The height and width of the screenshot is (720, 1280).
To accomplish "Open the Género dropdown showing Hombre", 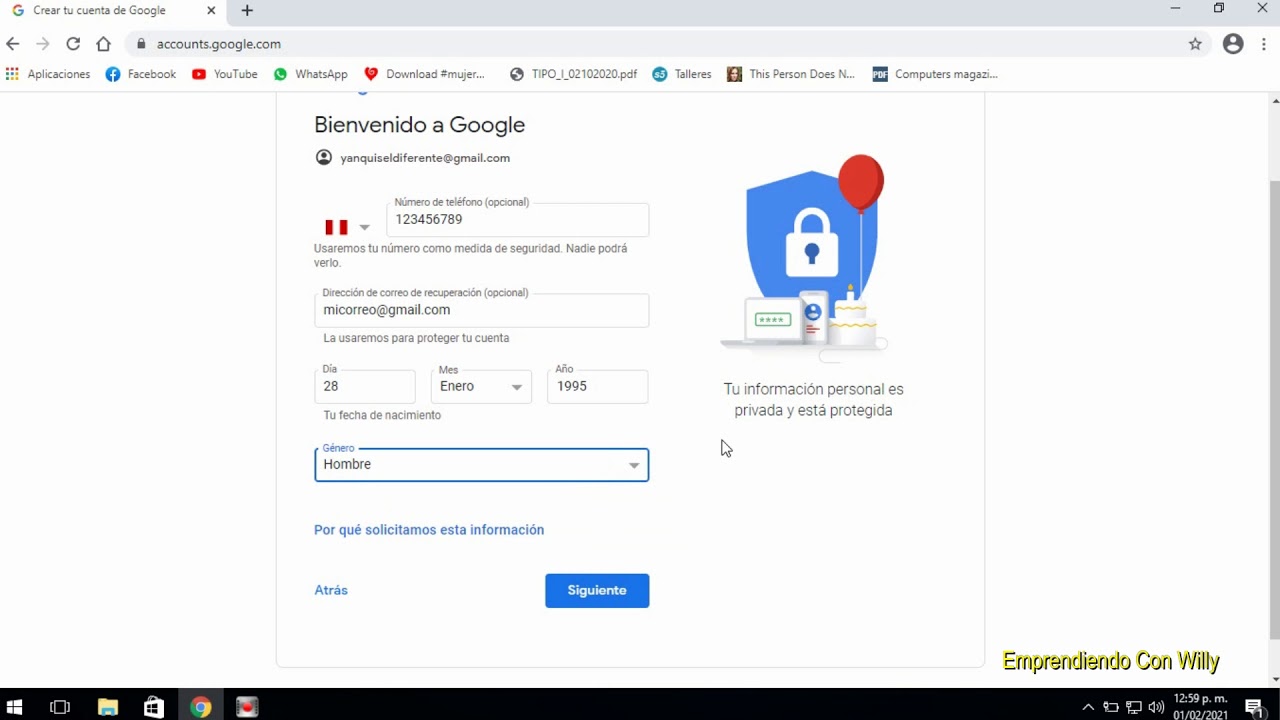I will point(481,465).
